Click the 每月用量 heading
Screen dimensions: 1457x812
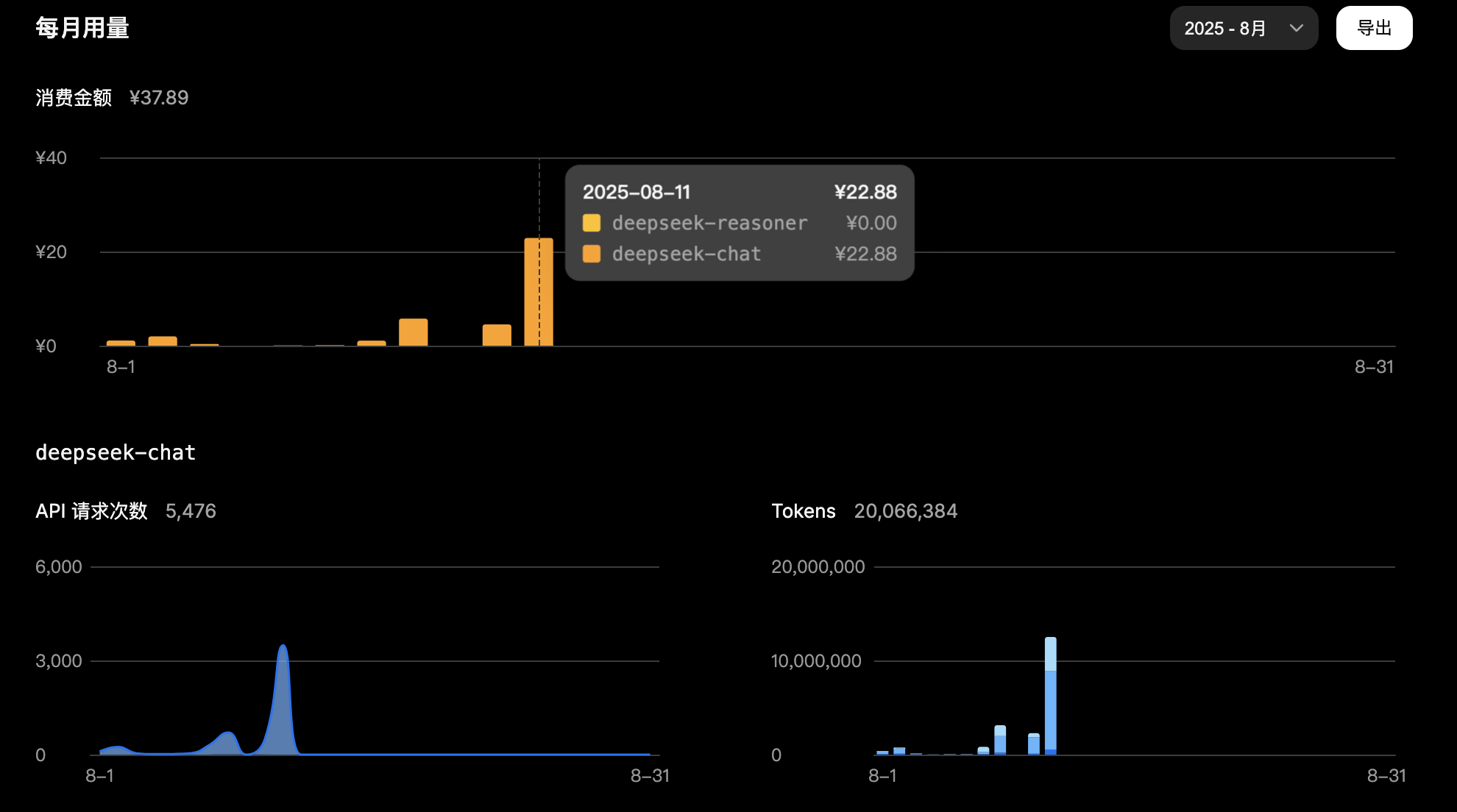(x=82, y=28)
